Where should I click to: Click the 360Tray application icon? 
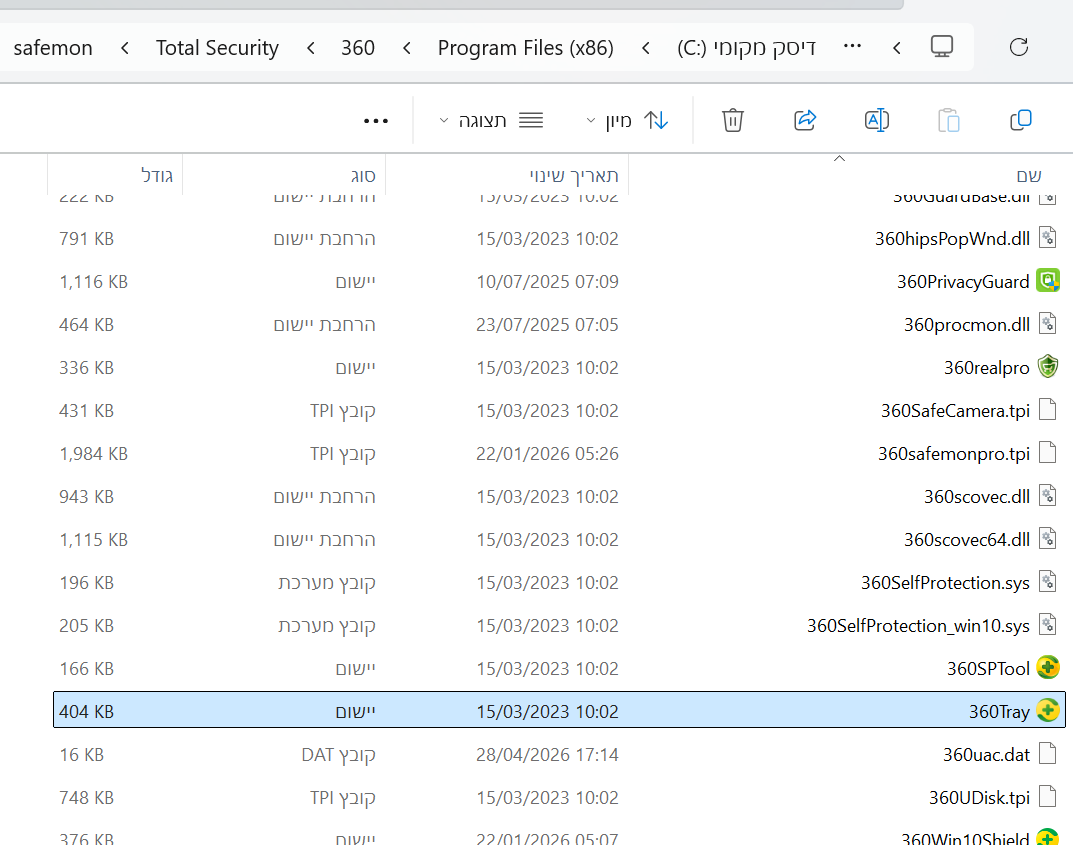tap(1047, 711)
